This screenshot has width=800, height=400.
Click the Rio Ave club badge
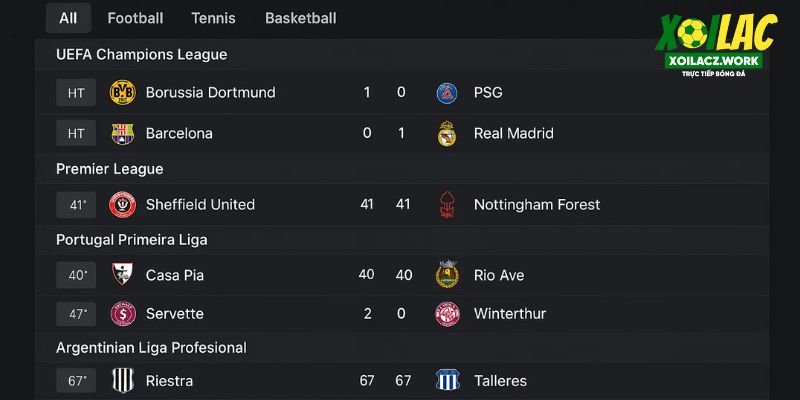tap(447, 274)
